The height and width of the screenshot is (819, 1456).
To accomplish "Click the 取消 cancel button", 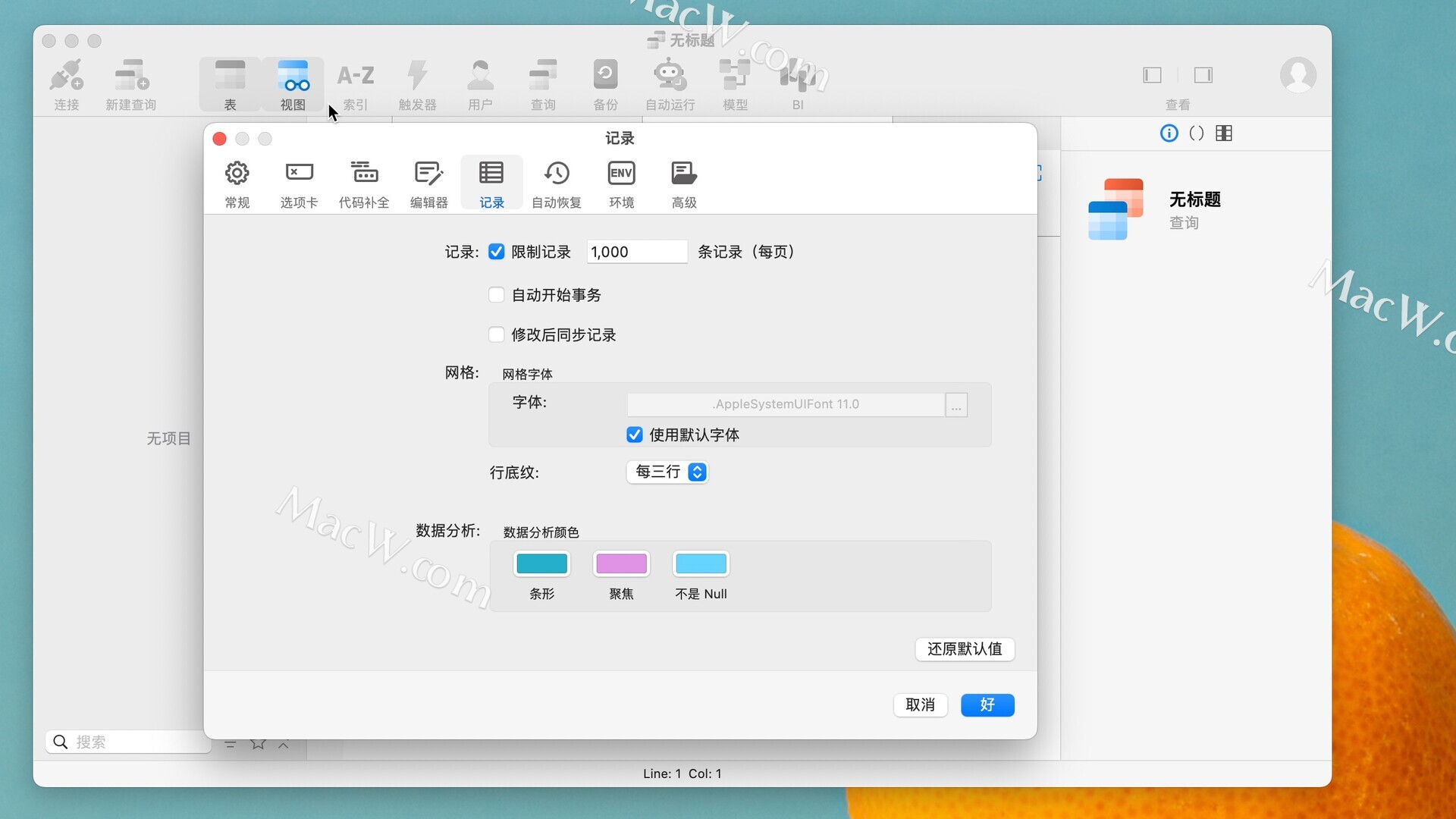I will tap(921, 705).
